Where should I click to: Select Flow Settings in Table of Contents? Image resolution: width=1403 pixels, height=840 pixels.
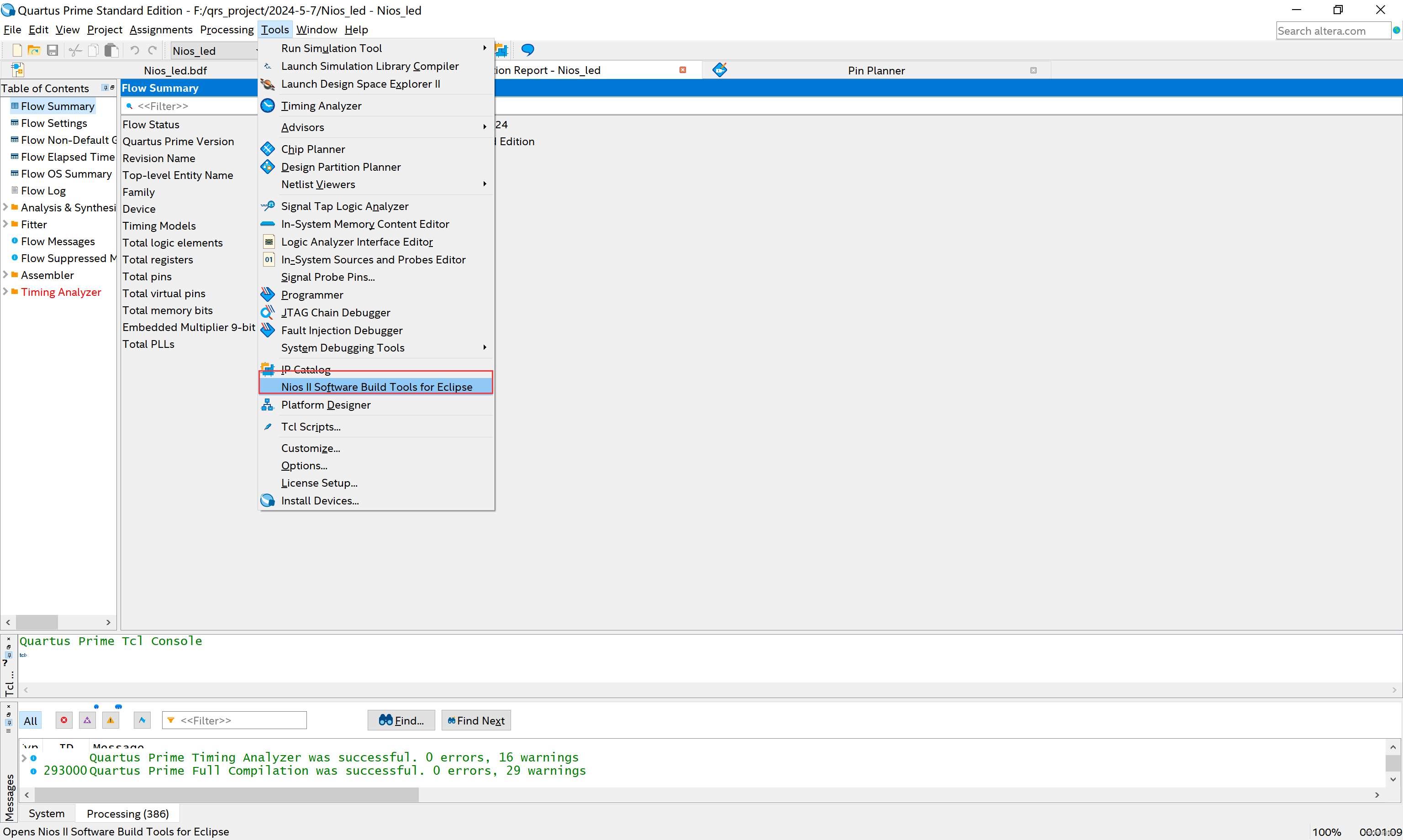[x=54, y=123]
